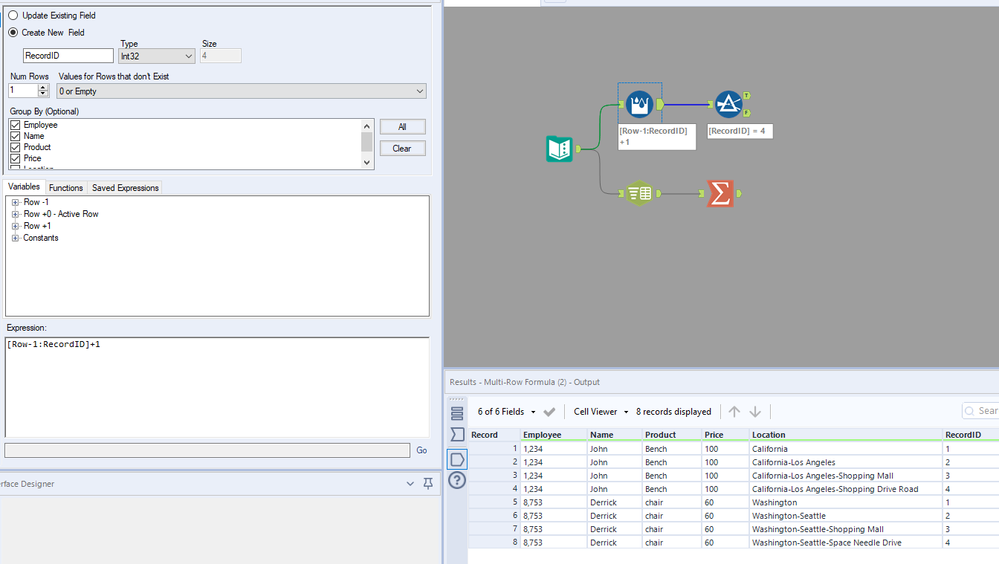The width and height of the screenshot is (999, 564).
Task: Click the Name column header
Action: [x=614, y=435]
